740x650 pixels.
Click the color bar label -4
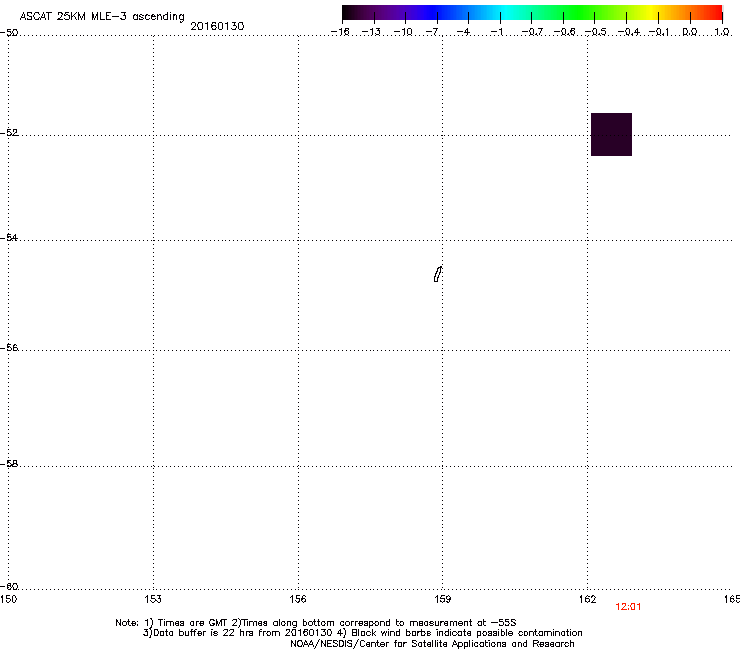tap(463, 32)
